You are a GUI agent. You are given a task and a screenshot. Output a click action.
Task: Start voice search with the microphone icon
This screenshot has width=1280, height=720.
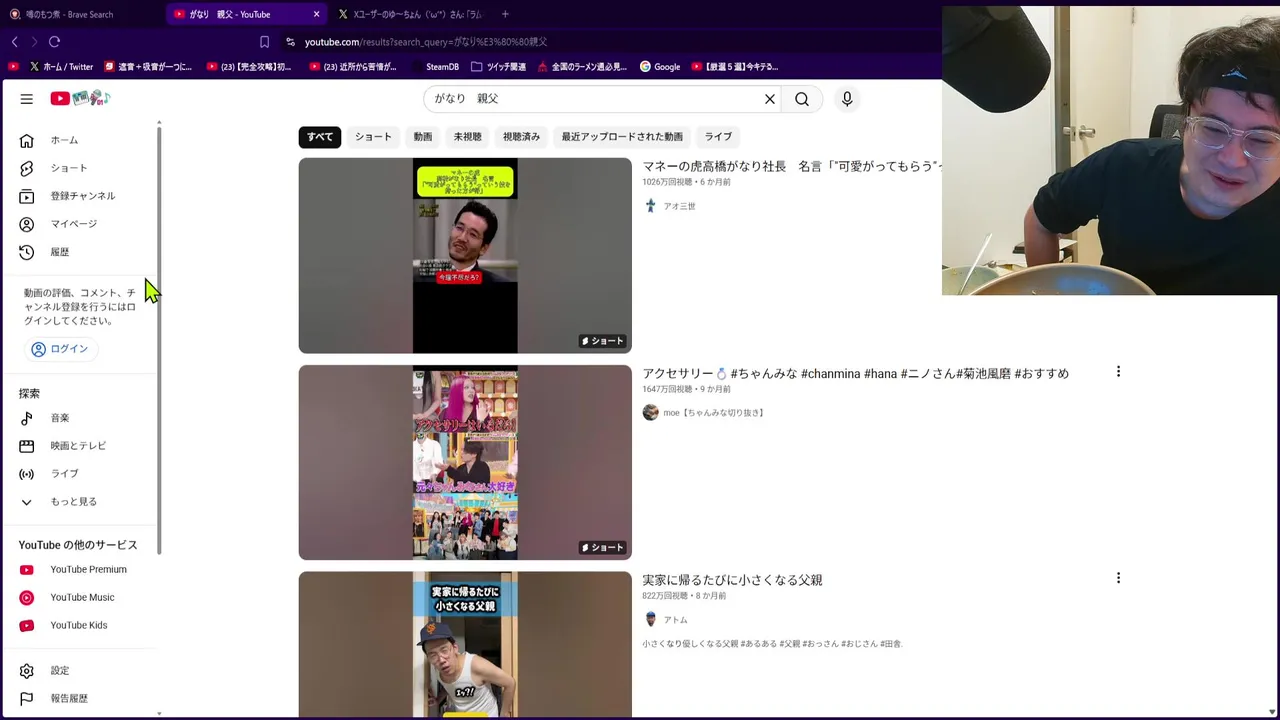pyautogui.click(x=847, y=99)
